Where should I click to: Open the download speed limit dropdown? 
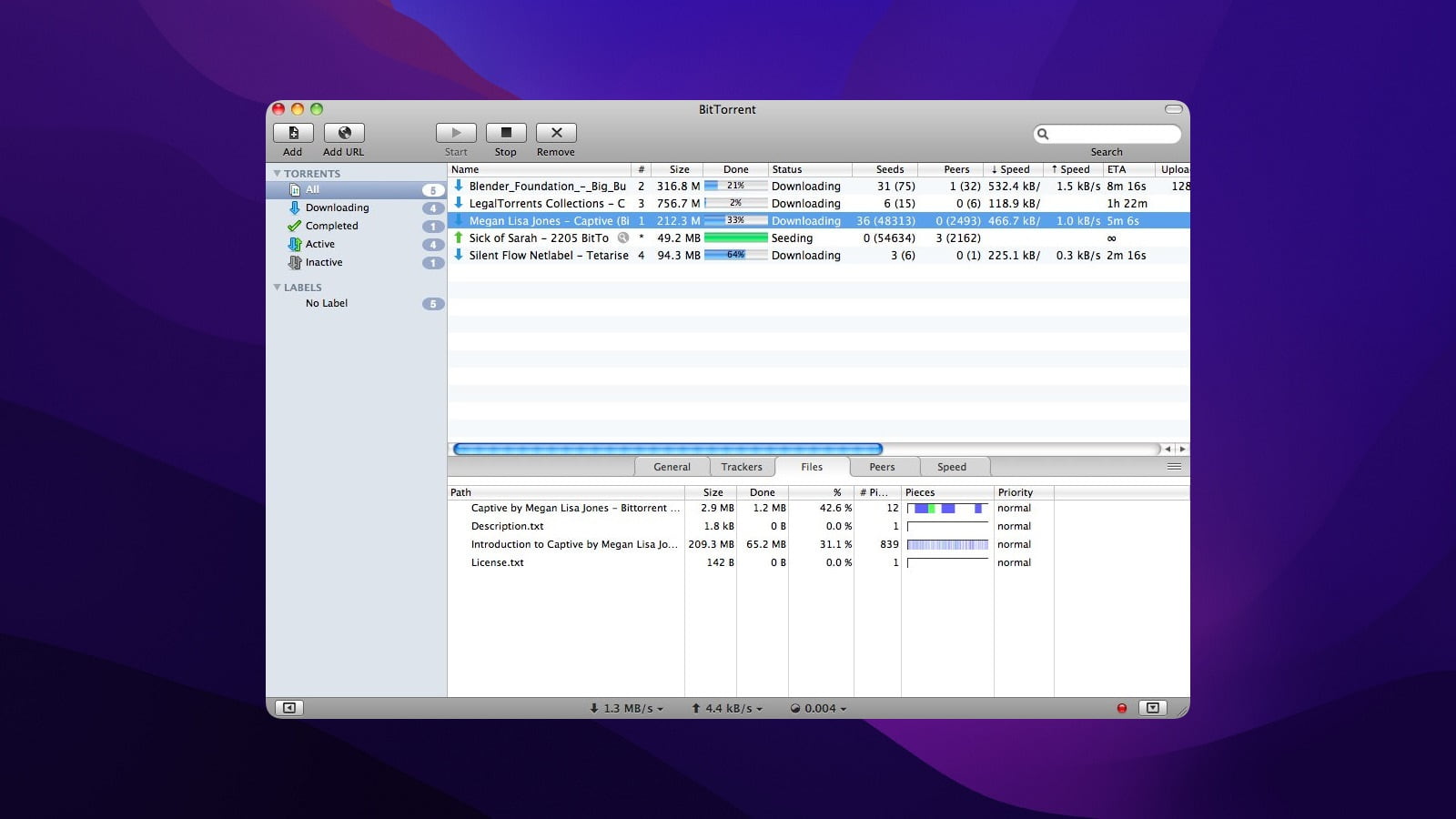coord(627,708)
